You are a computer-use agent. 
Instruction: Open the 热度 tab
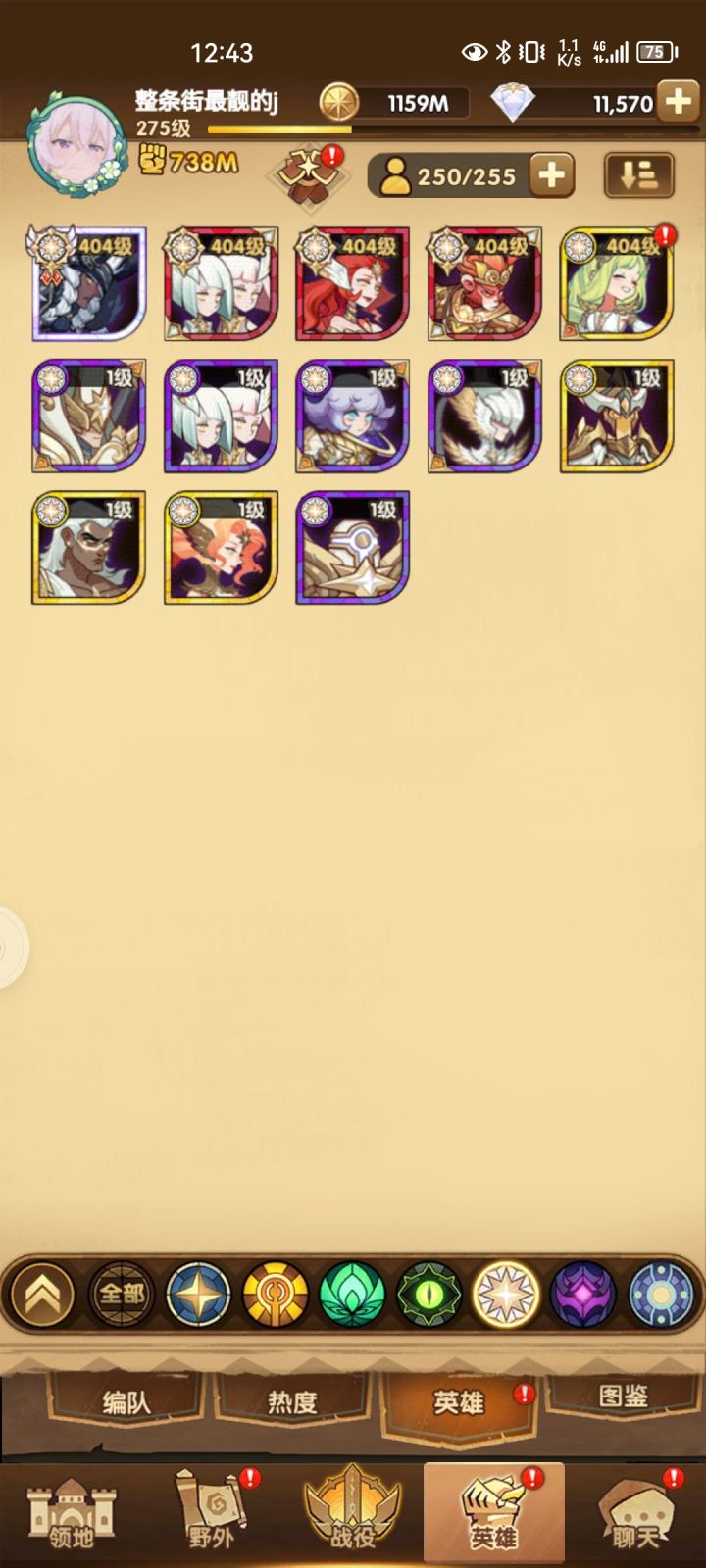[x=292, y=1402]
